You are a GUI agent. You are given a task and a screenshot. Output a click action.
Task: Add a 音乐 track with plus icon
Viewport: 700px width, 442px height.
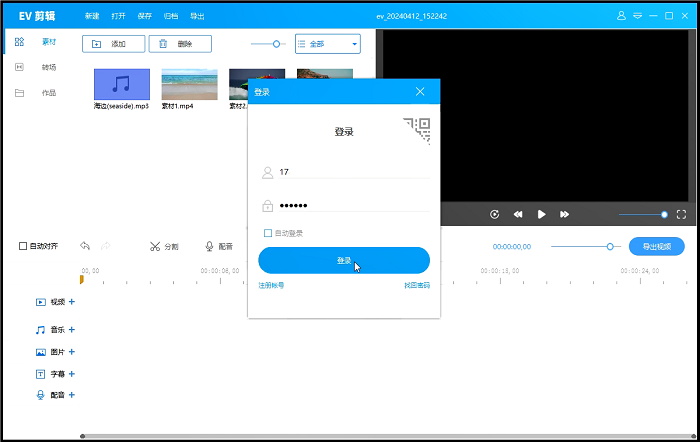click(72, 329)
